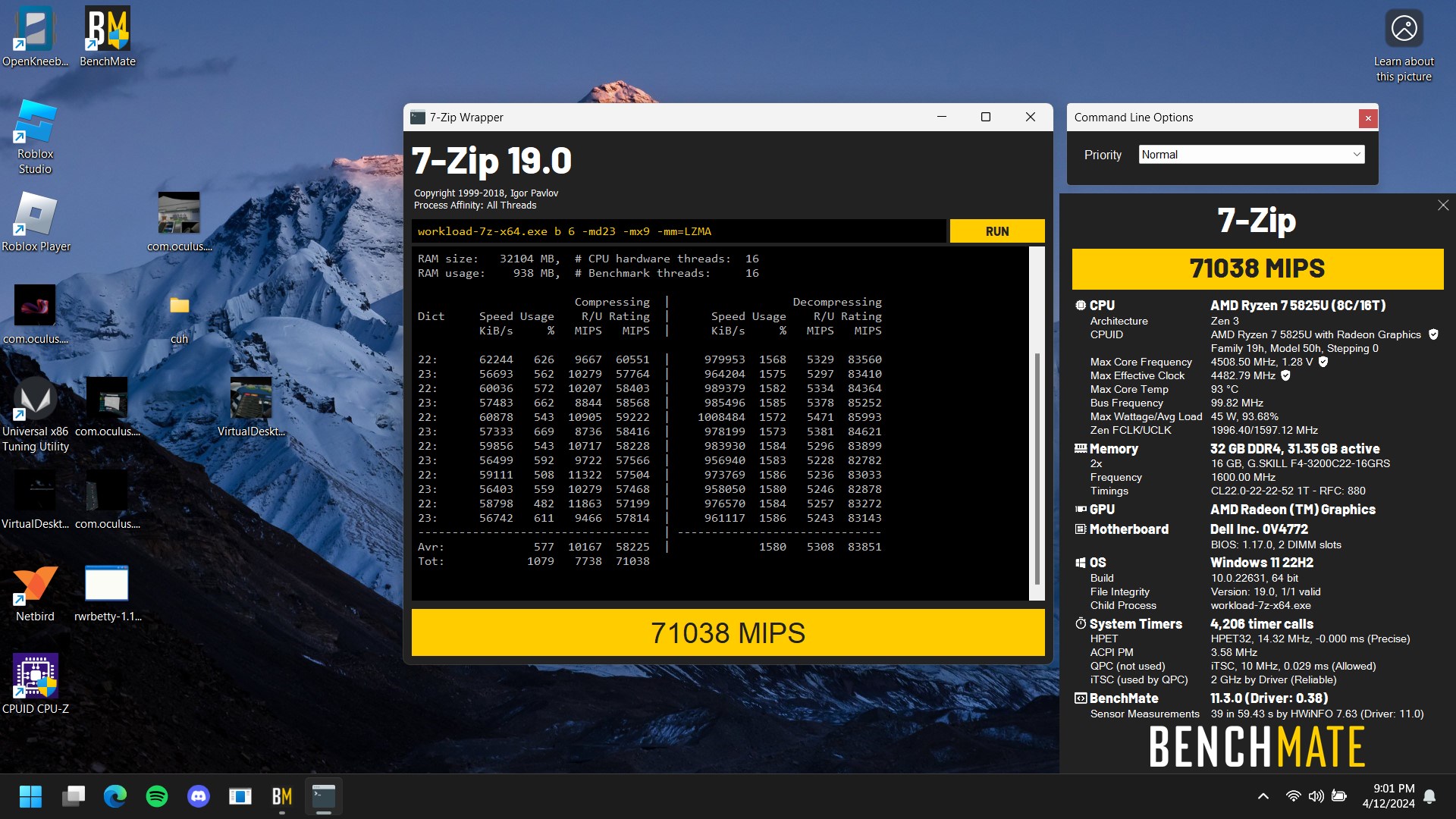Image resolution: width=1456 pixels, height=819 pixels.
Task: Click the Memory section heading
Action: 1113,448
